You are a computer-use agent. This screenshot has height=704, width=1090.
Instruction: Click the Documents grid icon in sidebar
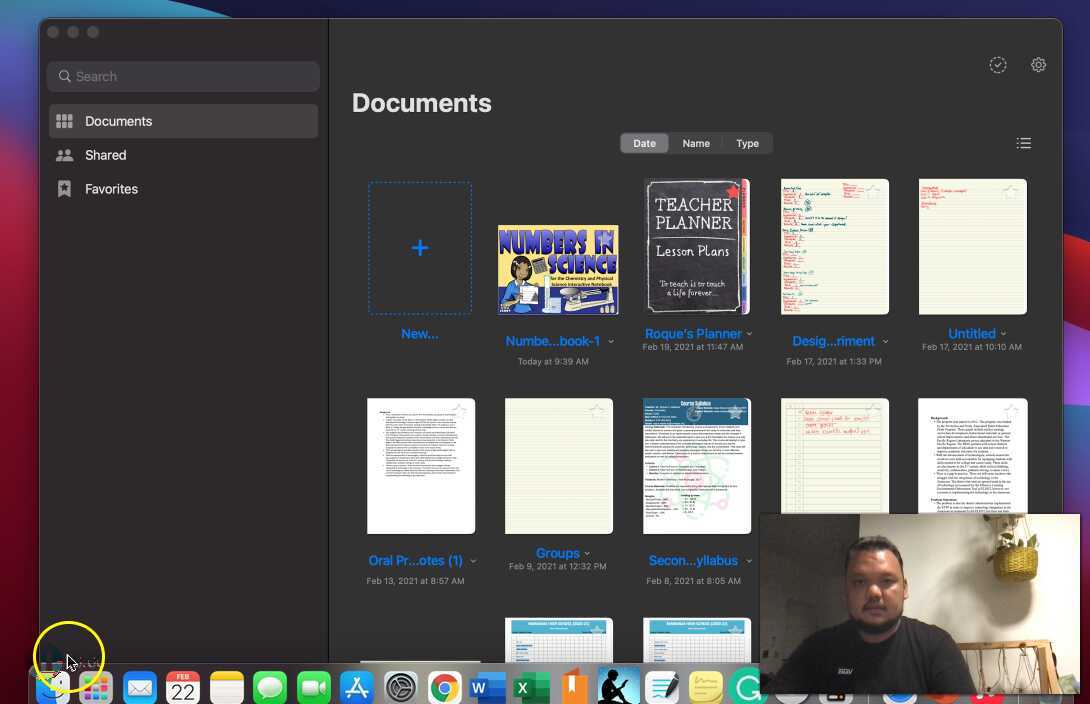click(65, 121)
